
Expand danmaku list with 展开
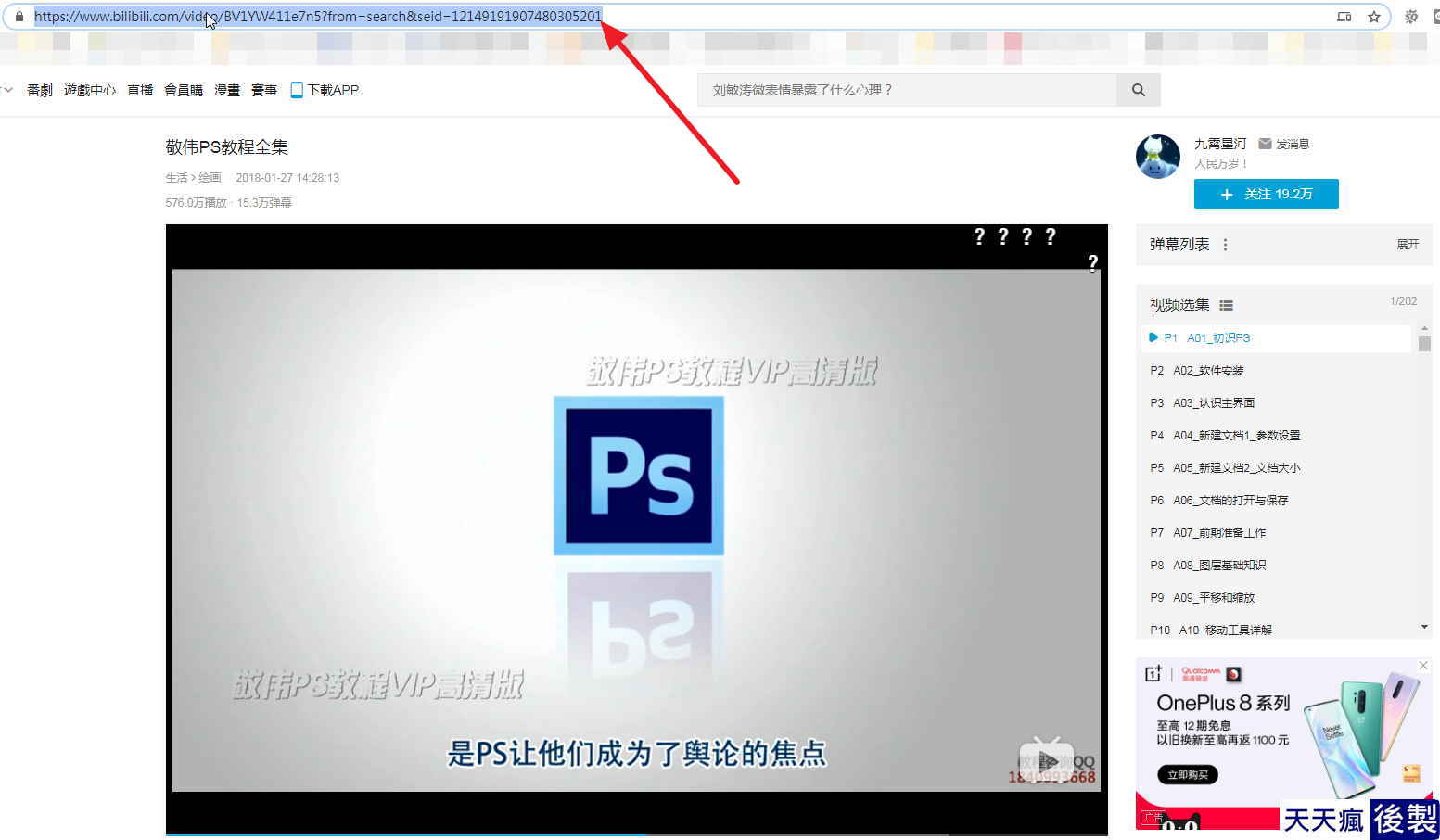tap(1408, 245)
